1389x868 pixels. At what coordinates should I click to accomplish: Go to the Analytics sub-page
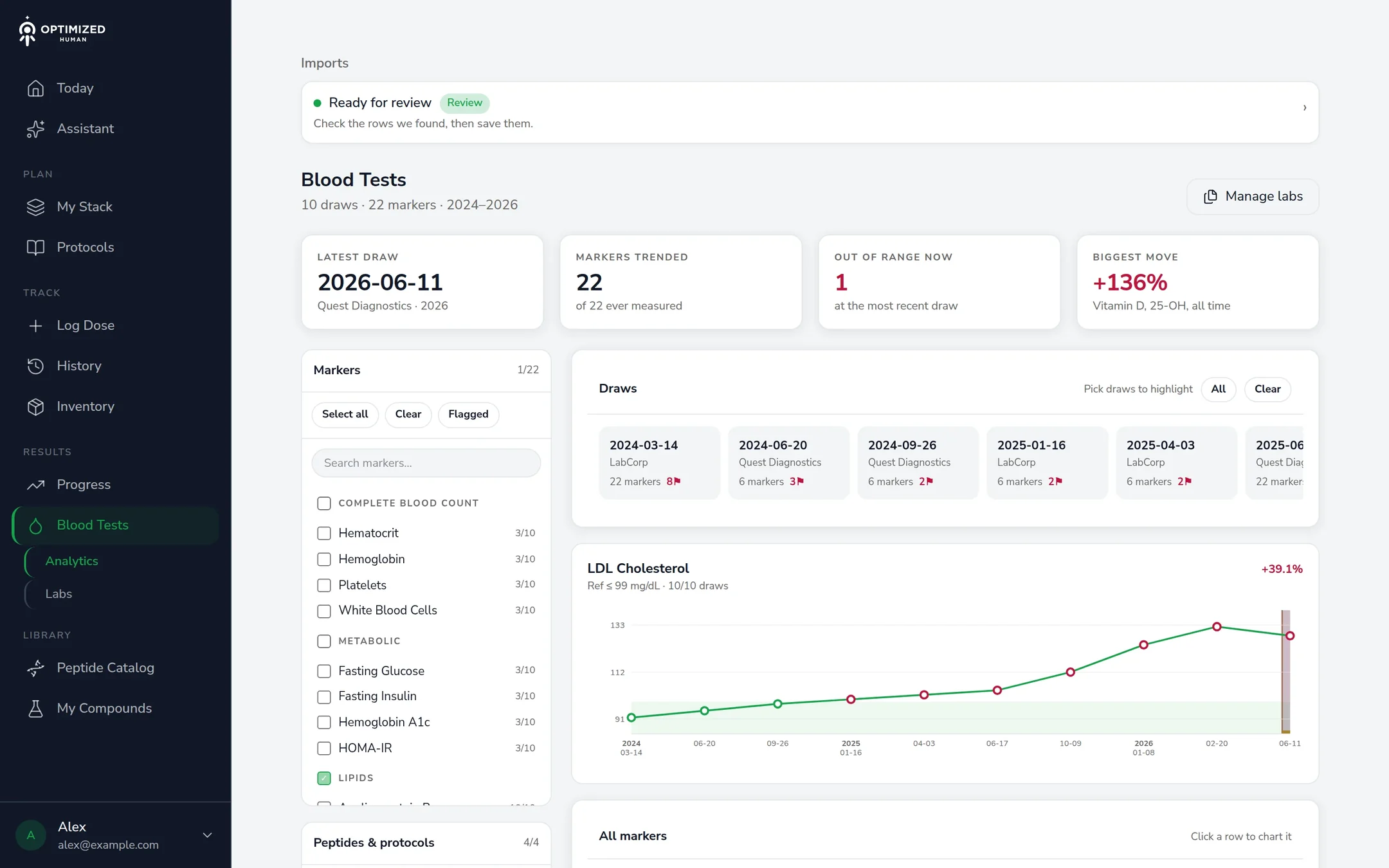72,561
